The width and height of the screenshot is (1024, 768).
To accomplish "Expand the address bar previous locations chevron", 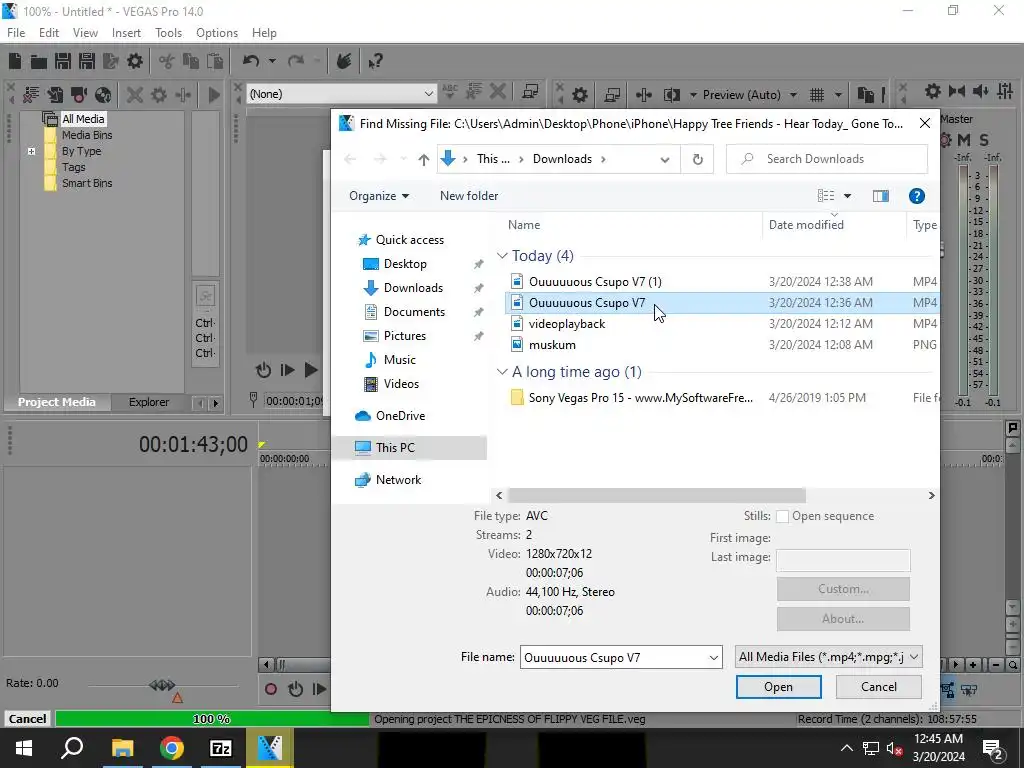I will click(x=665, y=159).
